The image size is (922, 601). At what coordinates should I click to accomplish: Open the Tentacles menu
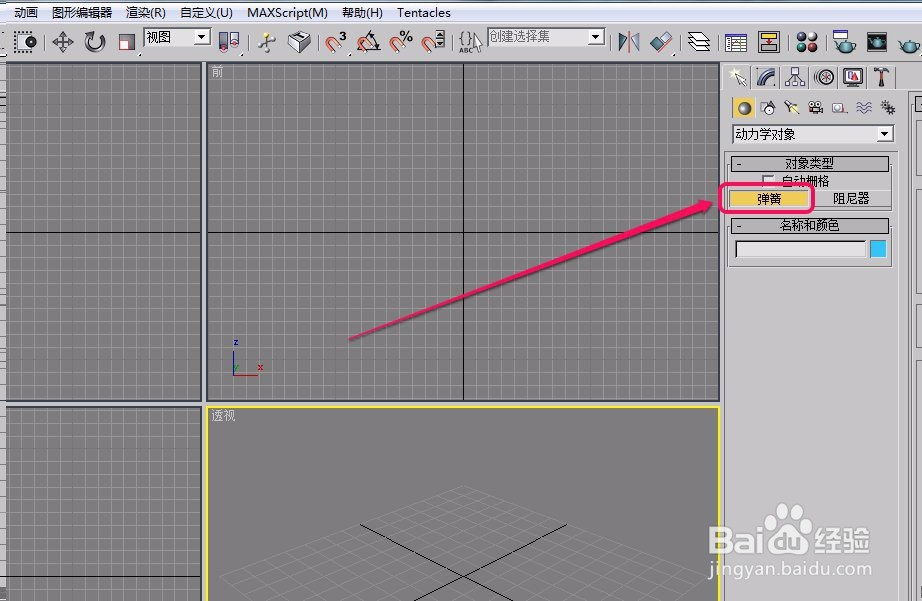(x=423, y=12)
